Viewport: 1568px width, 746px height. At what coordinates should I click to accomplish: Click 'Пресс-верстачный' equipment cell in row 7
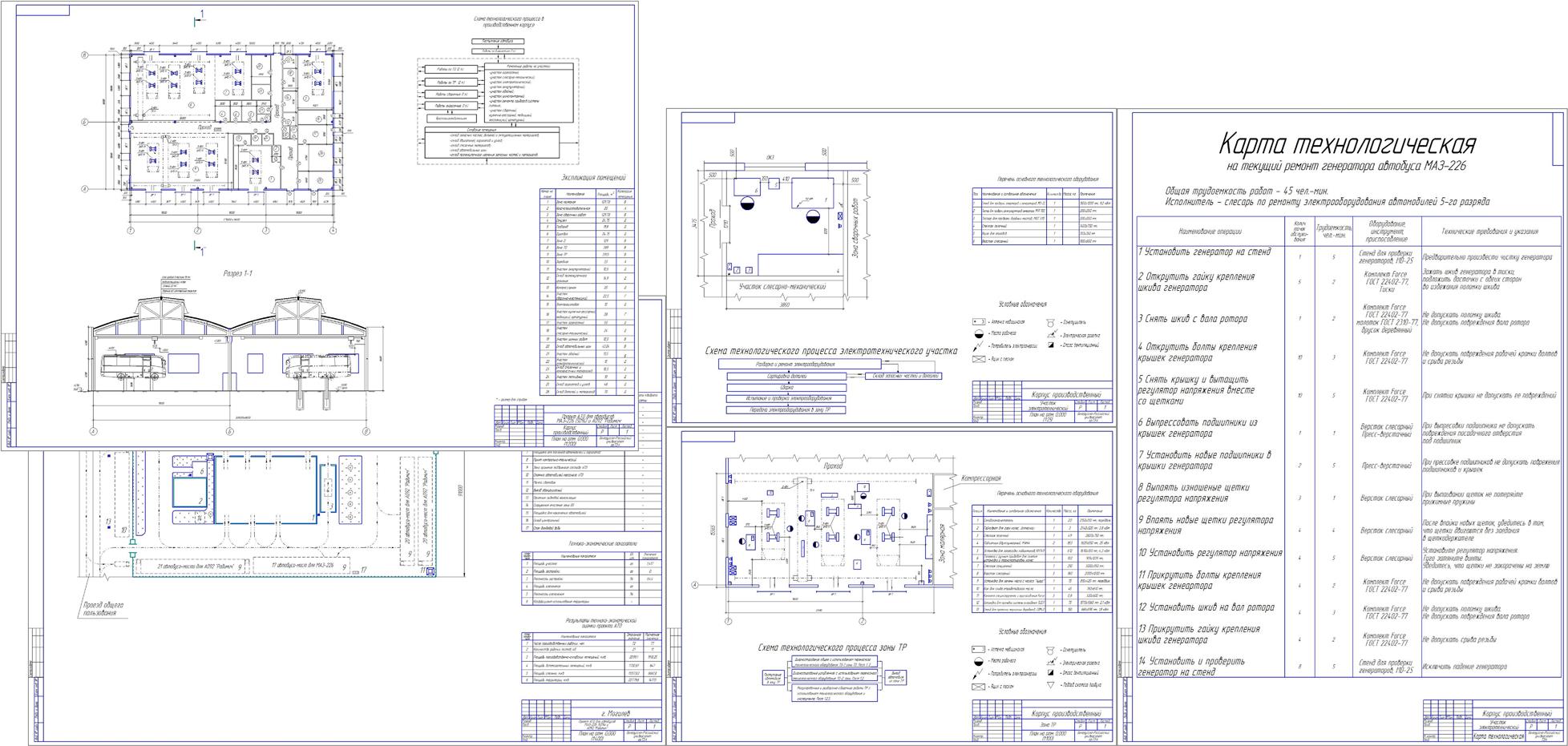click(1386, 464)
